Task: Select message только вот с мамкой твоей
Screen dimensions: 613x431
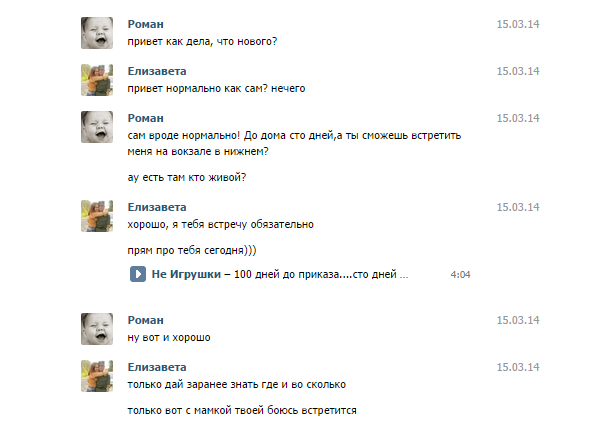Action: (x=242, y=410)
